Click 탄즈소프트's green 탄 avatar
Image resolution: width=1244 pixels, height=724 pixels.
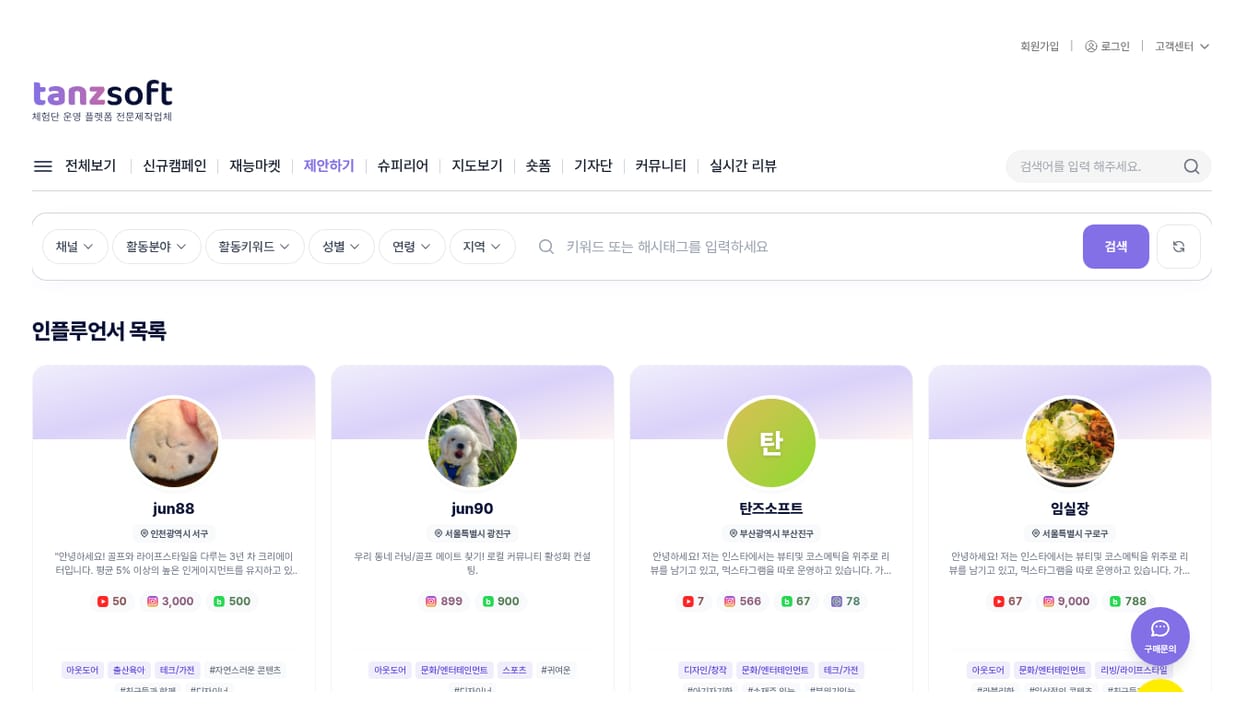click(x=771, y=443)
